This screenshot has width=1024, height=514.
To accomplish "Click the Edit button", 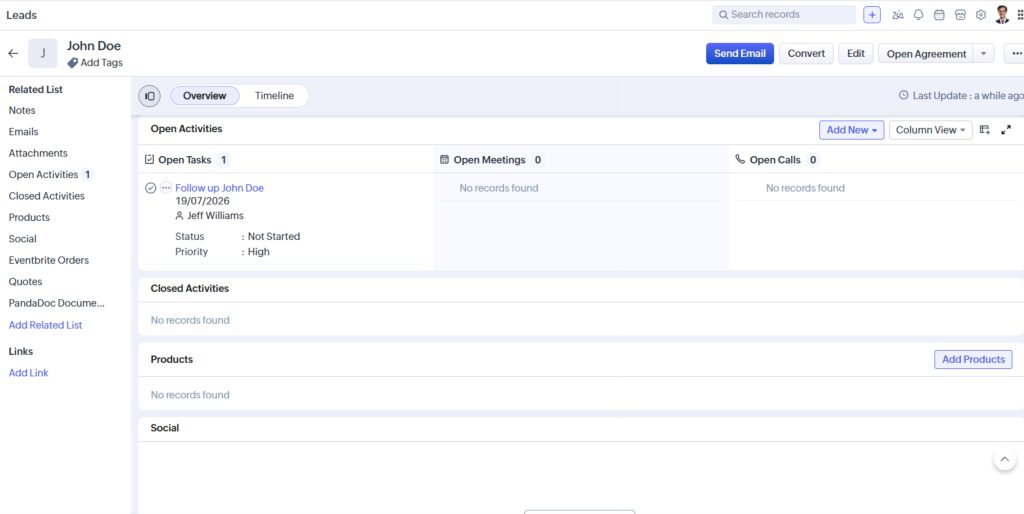I will pyautogui.click(x=856, y=54).
